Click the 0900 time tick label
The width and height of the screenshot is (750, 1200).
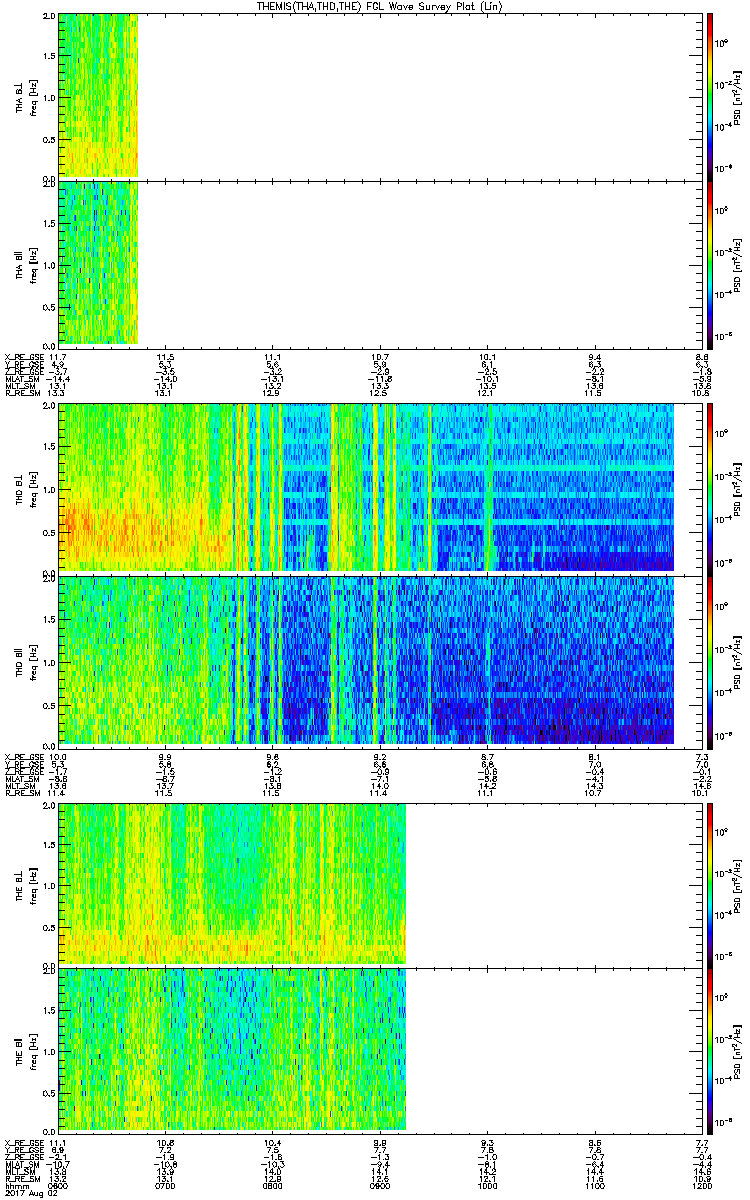coord(380,1185)
